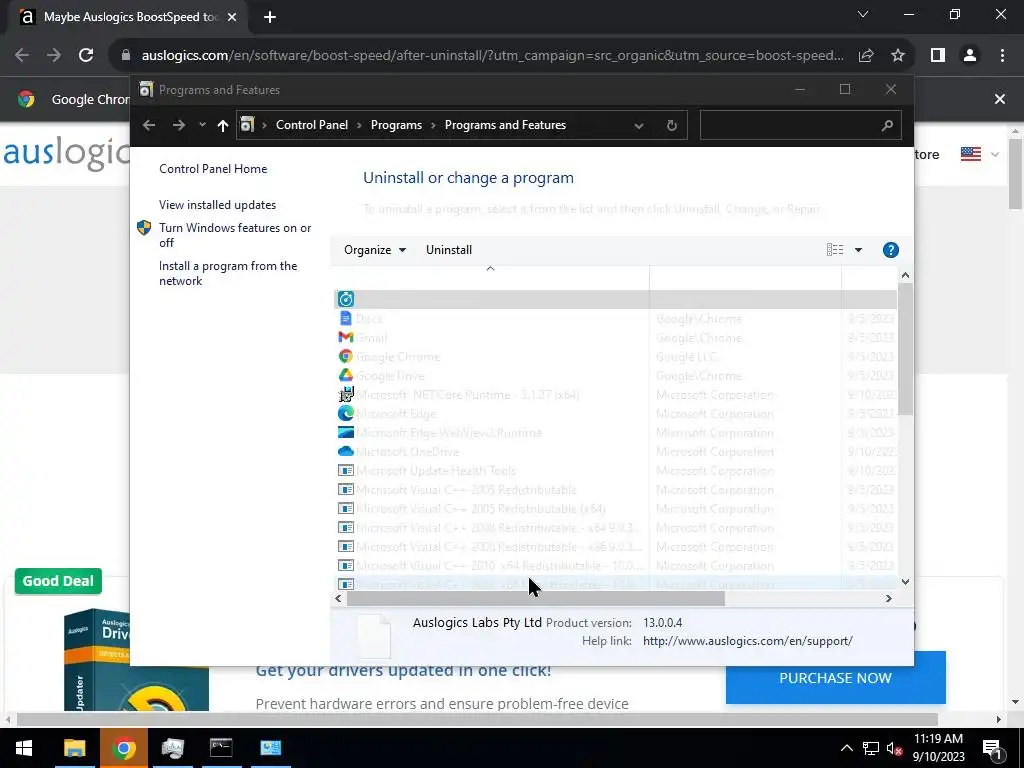Screen dimensions: 1024x768
Task: Go back in Control Panel window
Action: [149, 125]
